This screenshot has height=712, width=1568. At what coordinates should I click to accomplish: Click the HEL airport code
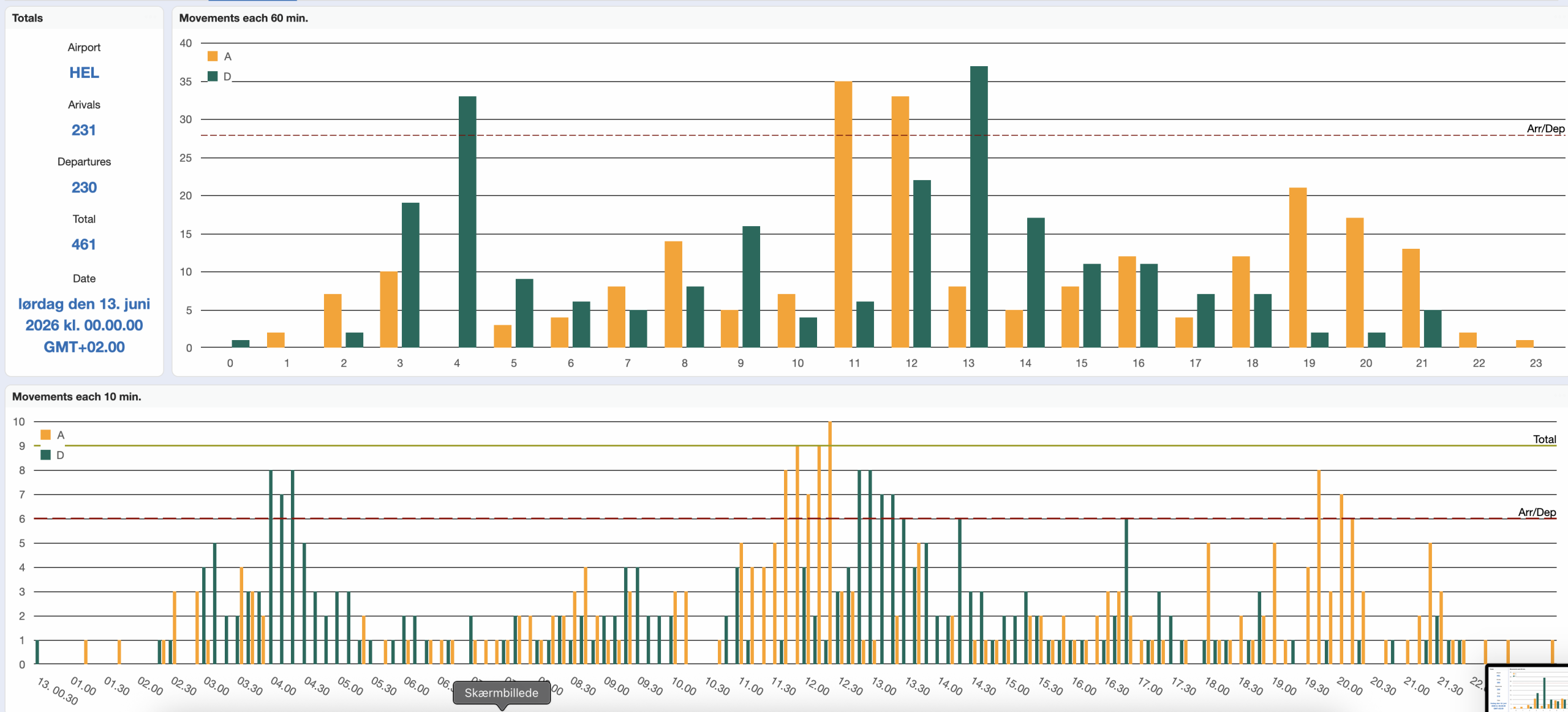(x=84, y=73)
